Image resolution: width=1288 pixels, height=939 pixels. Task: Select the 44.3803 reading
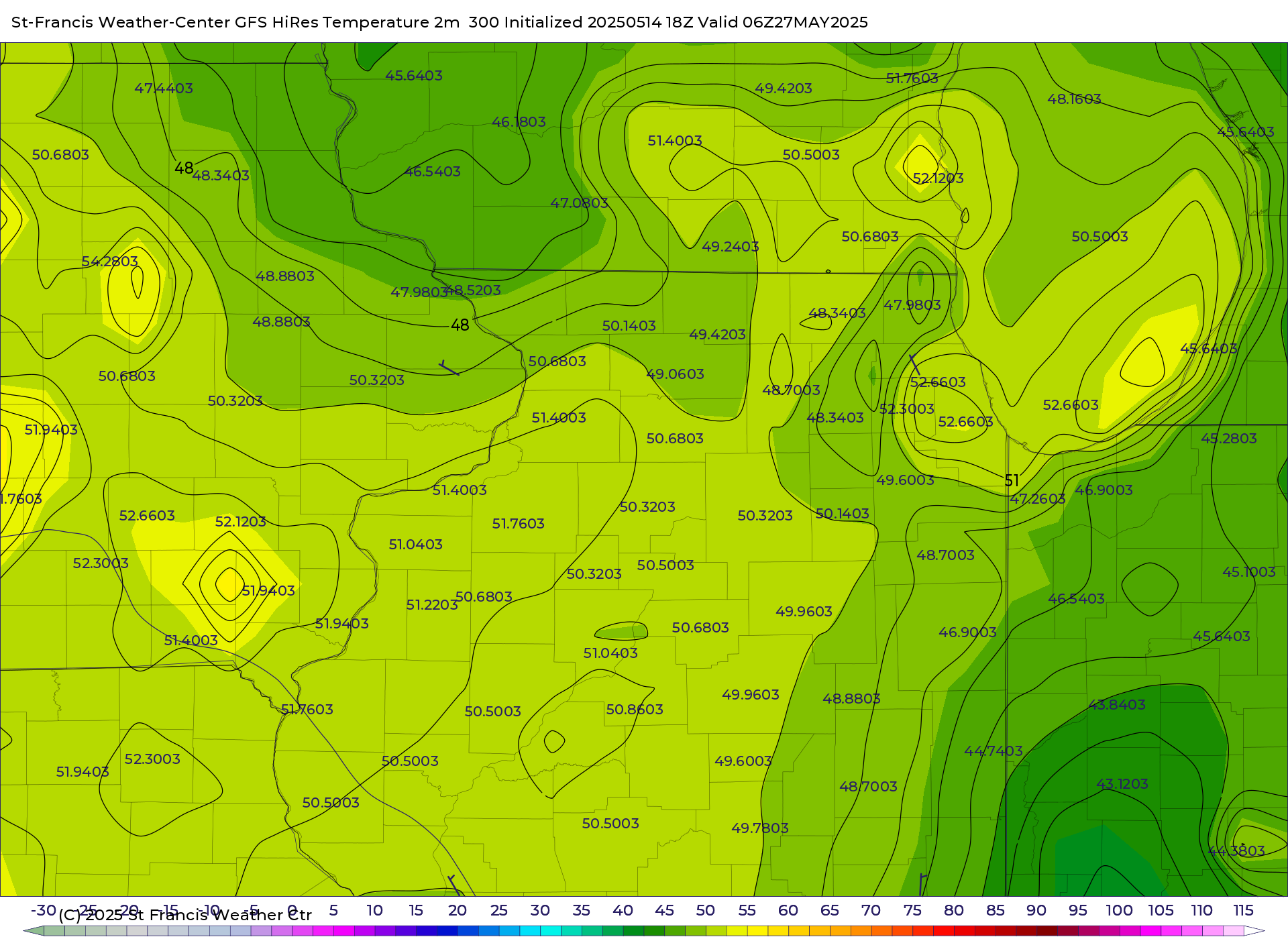tap(1236, 851)
